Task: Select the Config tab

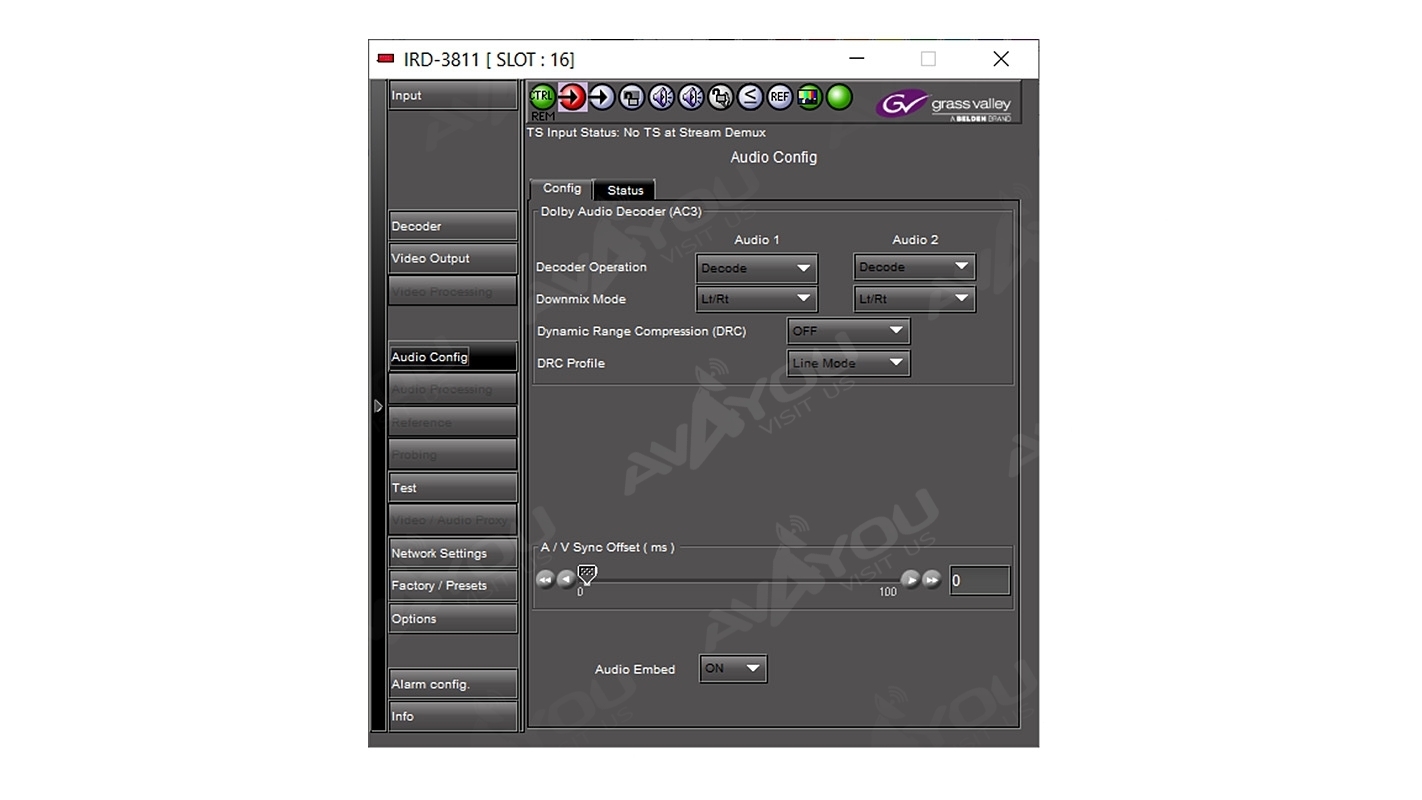Action: pyautogui.click(x=561, y=189)
